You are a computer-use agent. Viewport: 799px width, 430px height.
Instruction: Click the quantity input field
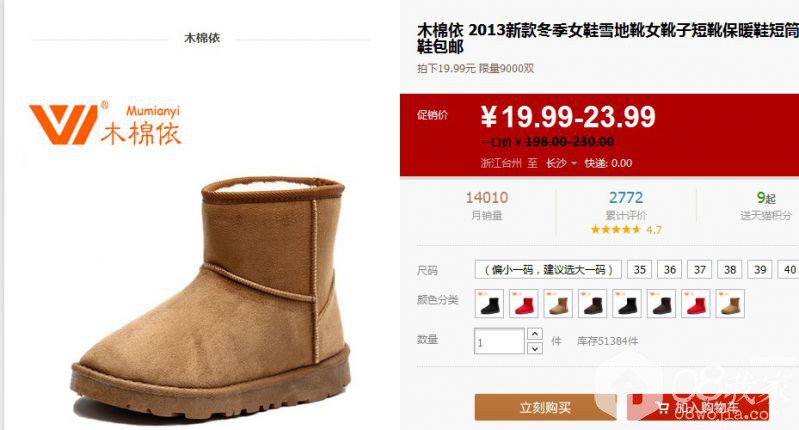[499, 341]
